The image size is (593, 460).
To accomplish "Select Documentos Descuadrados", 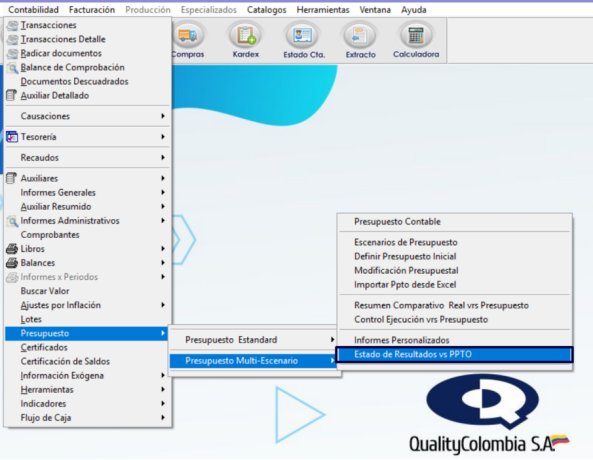I will point(87,81).
